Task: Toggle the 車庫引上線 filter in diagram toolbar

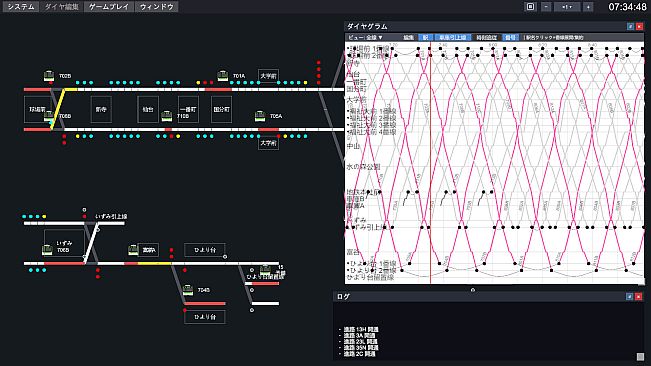Action: [453, 37]
